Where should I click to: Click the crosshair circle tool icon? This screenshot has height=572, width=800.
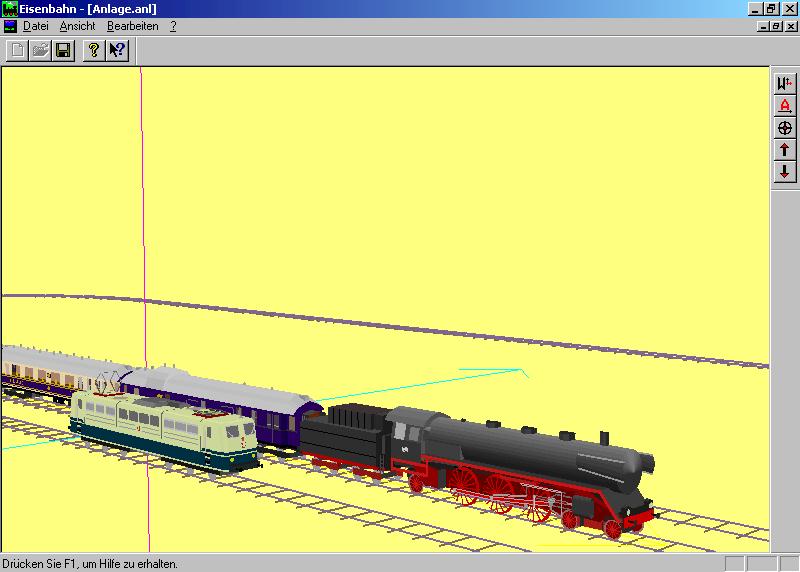pyautogui.click(x=784, y=128)
